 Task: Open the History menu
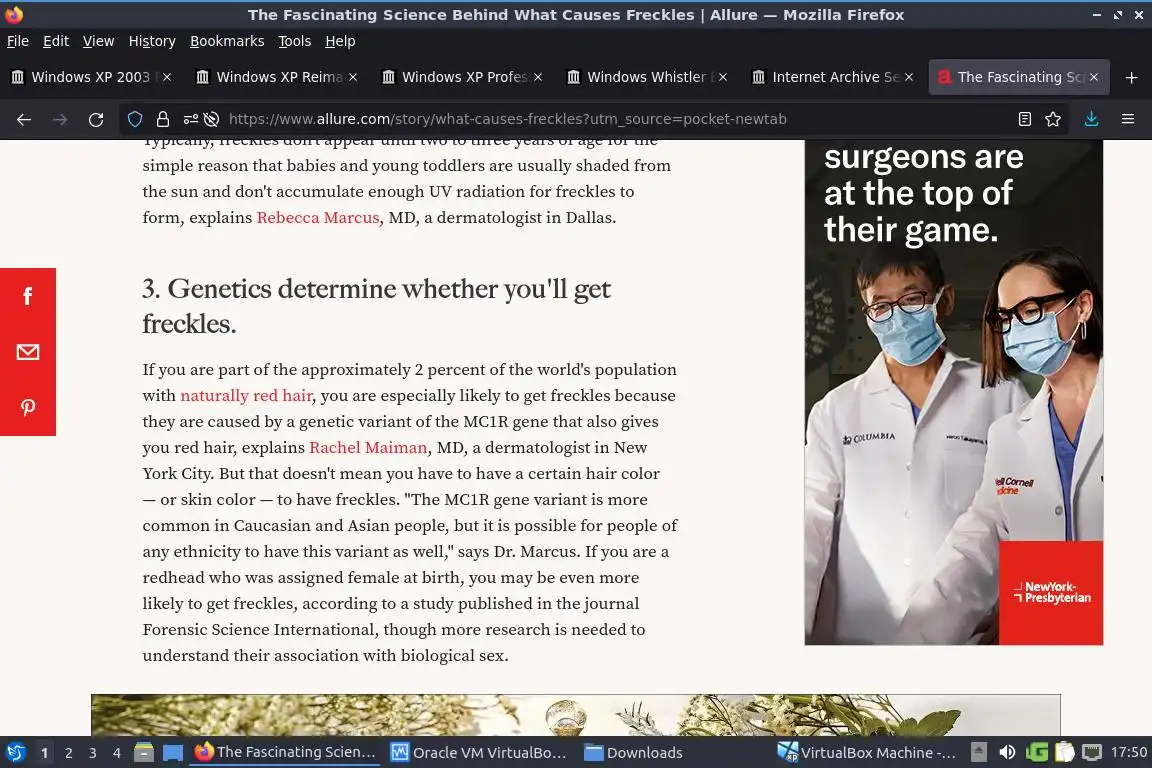tap(152, 41)
